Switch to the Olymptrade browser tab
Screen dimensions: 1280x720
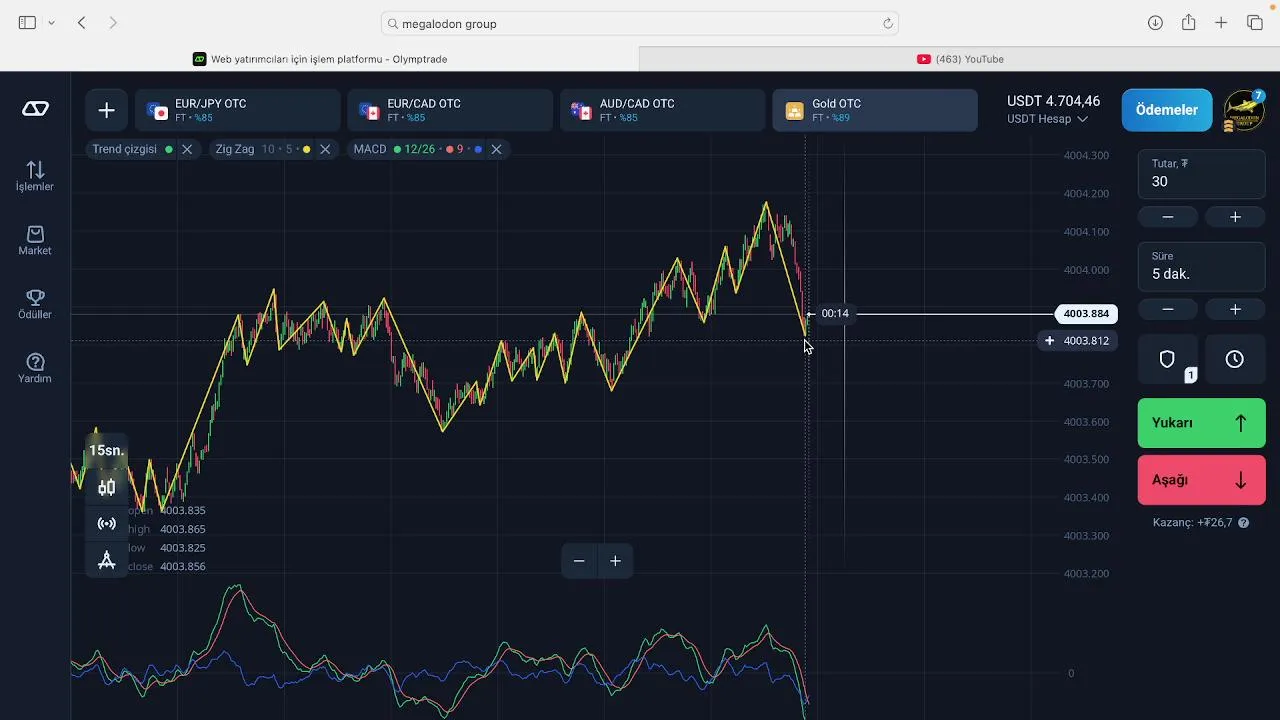(x=320, y=59)
